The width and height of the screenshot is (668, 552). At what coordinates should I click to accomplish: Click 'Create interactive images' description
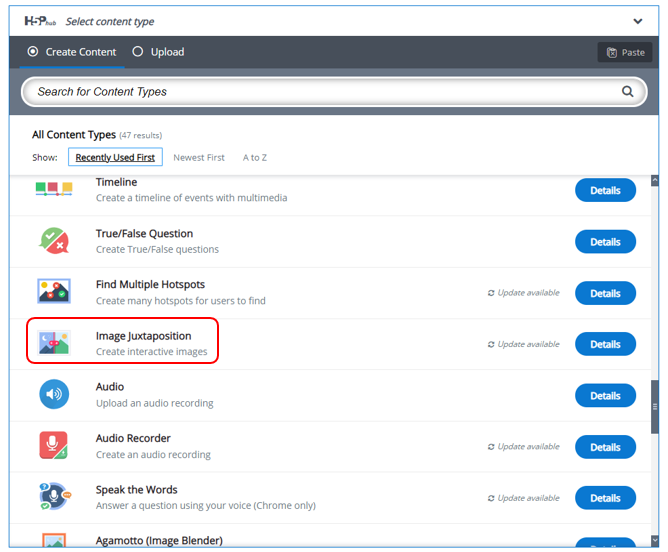click(x=151, y=352)
